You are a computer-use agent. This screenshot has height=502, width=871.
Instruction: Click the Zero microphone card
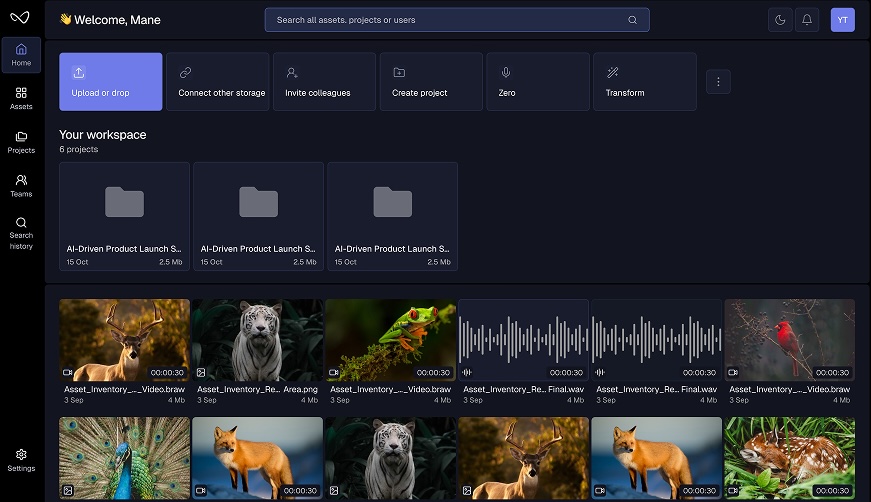pos(538,82)
